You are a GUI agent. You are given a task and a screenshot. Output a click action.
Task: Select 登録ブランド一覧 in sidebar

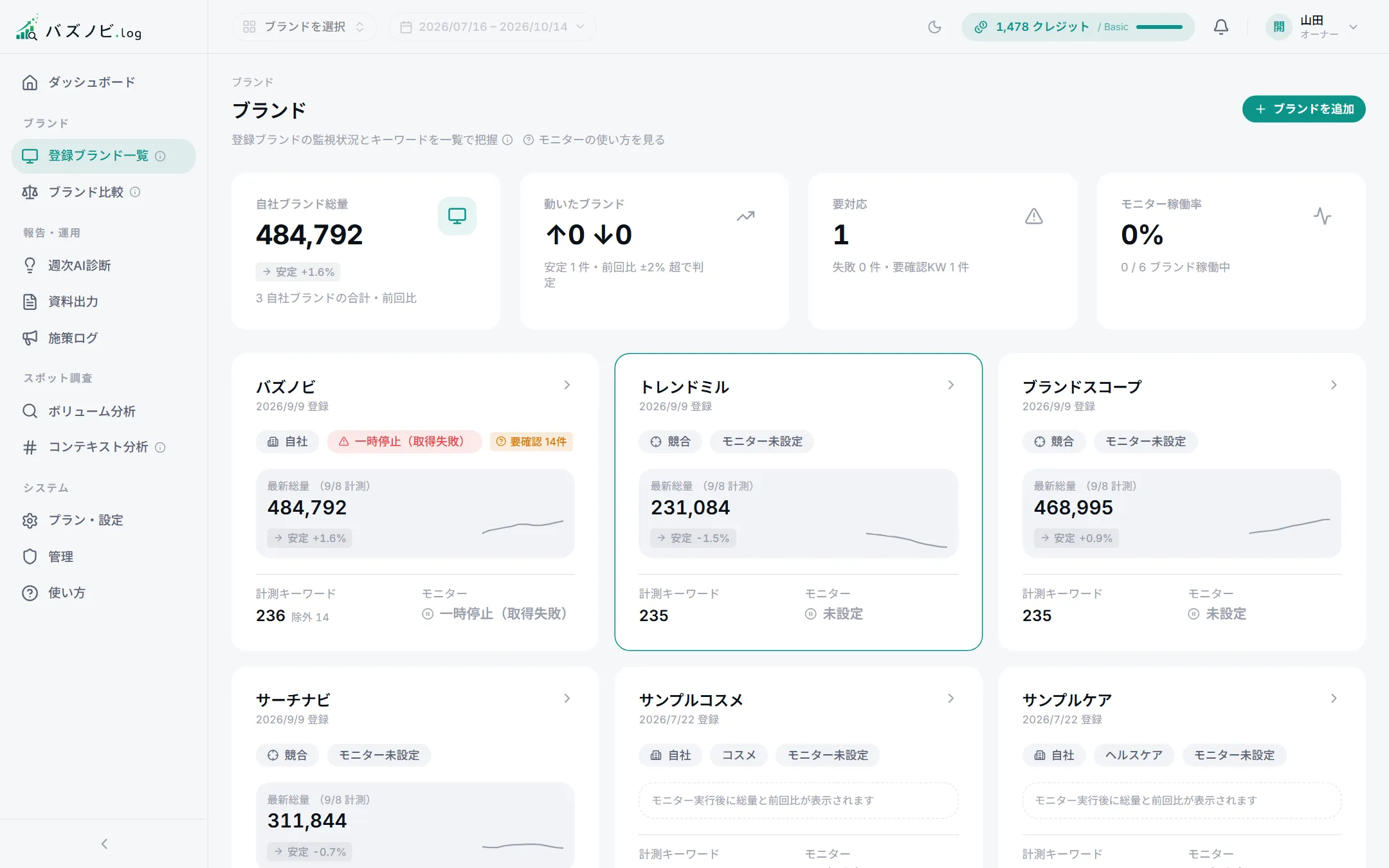[x=104, y=156]
